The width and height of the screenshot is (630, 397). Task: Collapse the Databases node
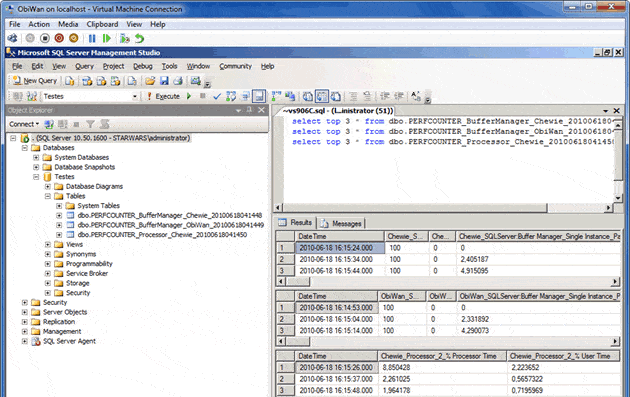(x=25, y=147)
